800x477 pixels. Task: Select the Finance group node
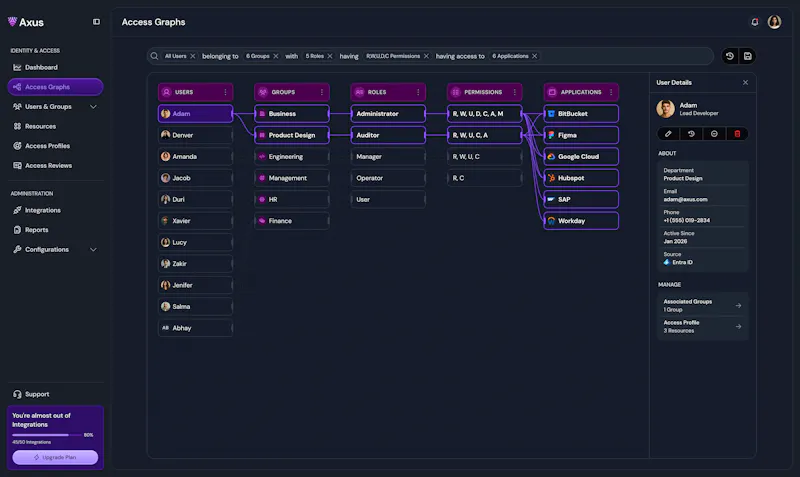coord(292,221)
